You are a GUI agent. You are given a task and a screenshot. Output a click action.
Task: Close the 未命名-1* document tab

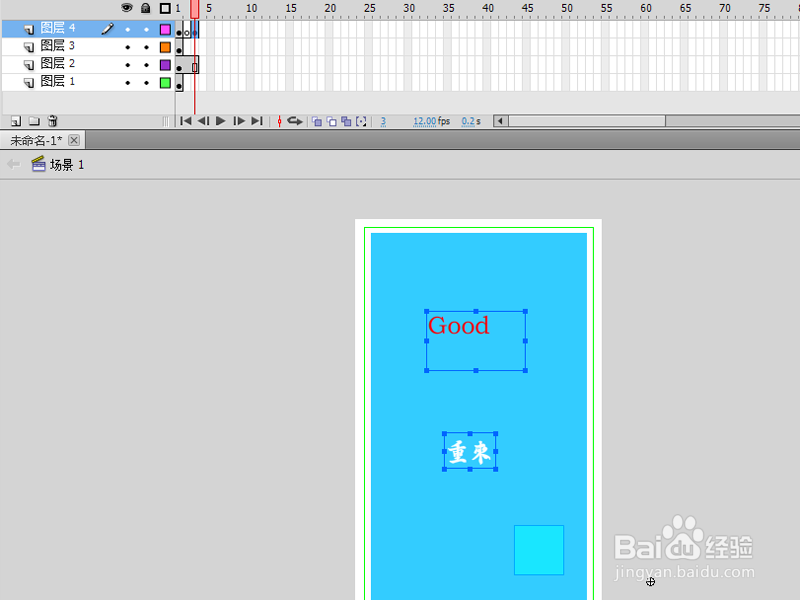point(74,140)
